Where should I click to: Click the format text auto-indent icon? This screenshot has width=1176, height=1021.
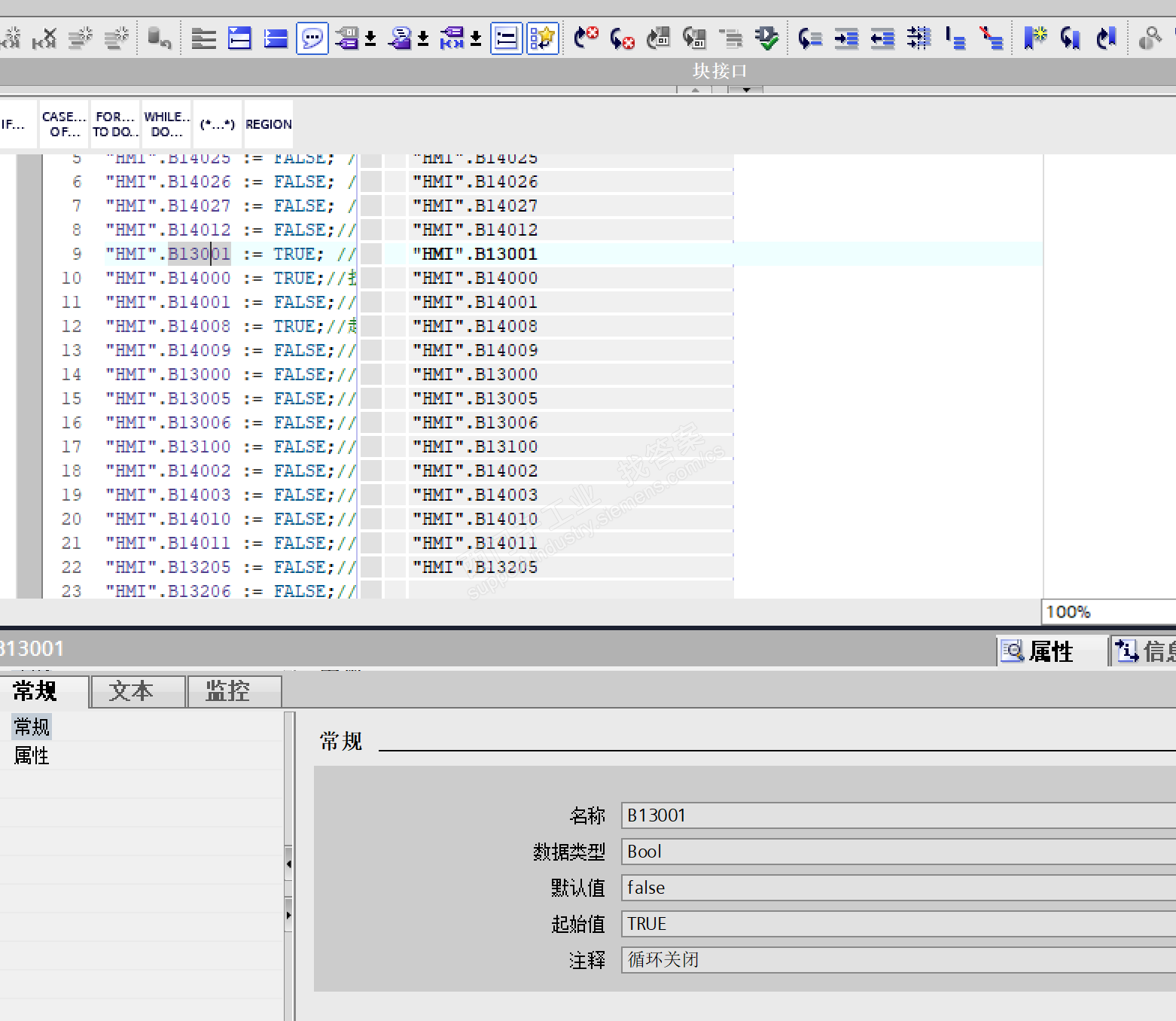919,38
